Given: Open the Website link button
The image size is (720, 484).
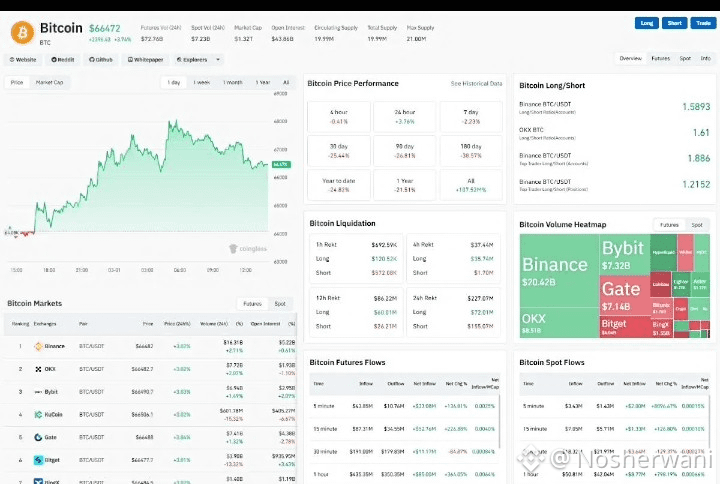Looking at the screenshot, I should coord(22,60).
